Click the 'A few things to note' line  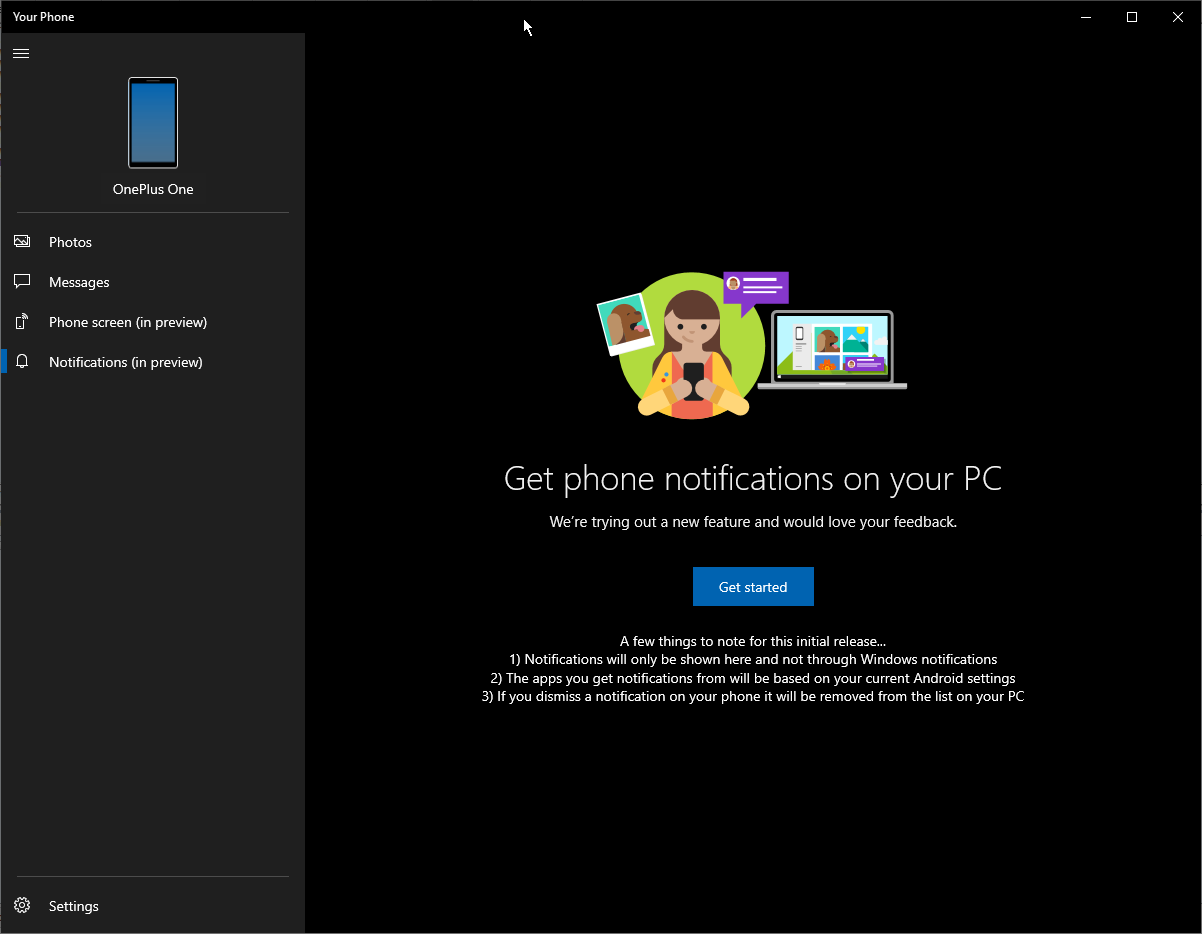pyautogui.click(x=753, y=641)
